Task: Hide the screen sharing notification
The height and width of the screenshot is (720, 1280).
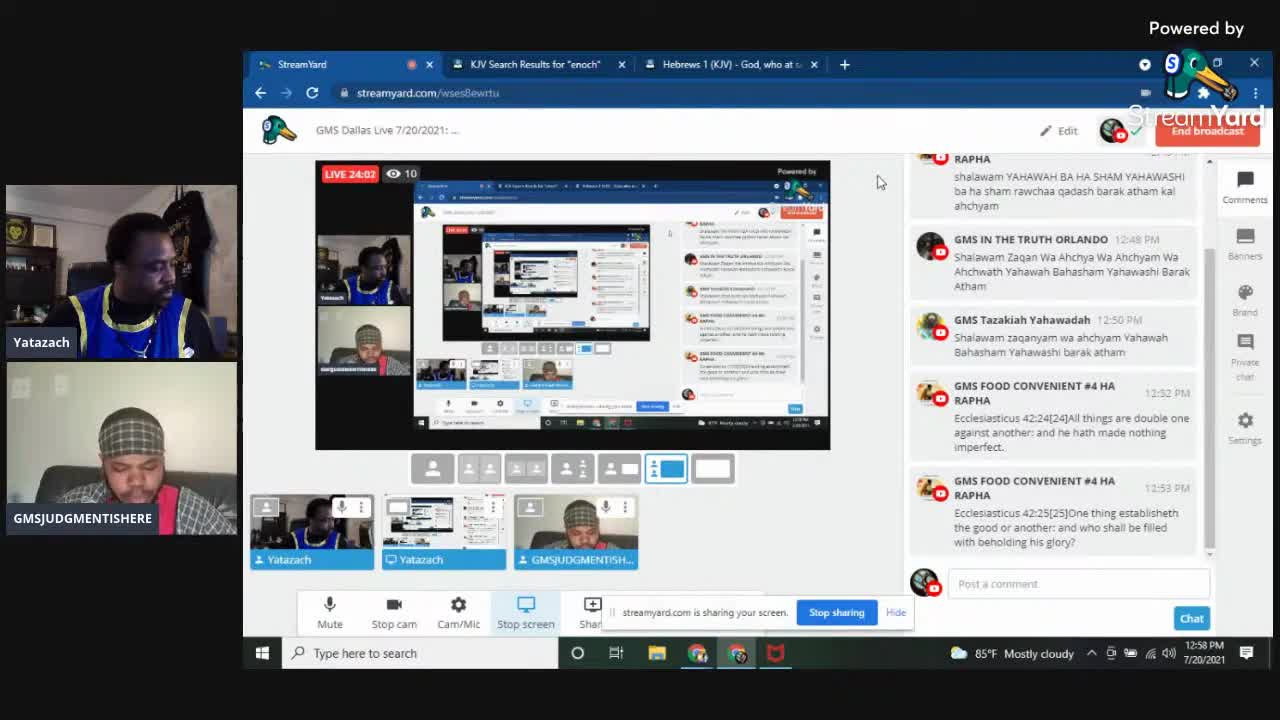Action: 895,612
